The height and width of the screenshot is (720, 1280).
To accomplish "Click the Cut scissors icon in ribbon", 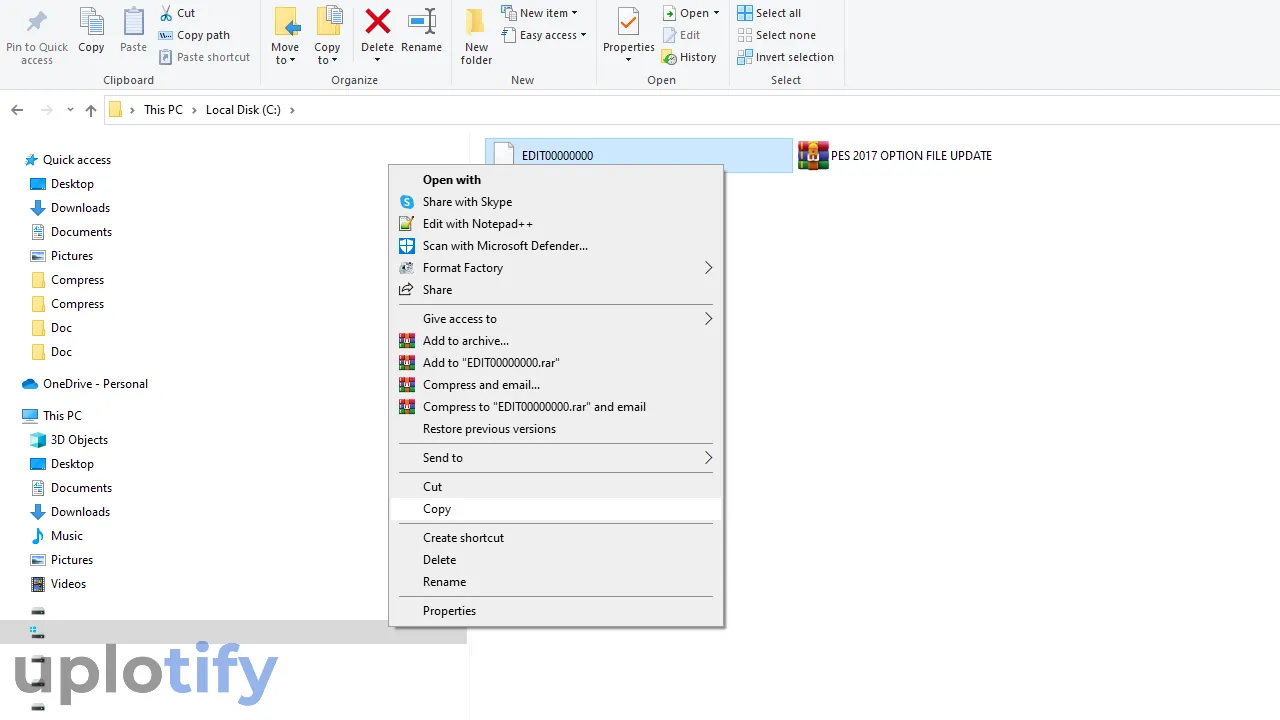I will coord(166,13).
